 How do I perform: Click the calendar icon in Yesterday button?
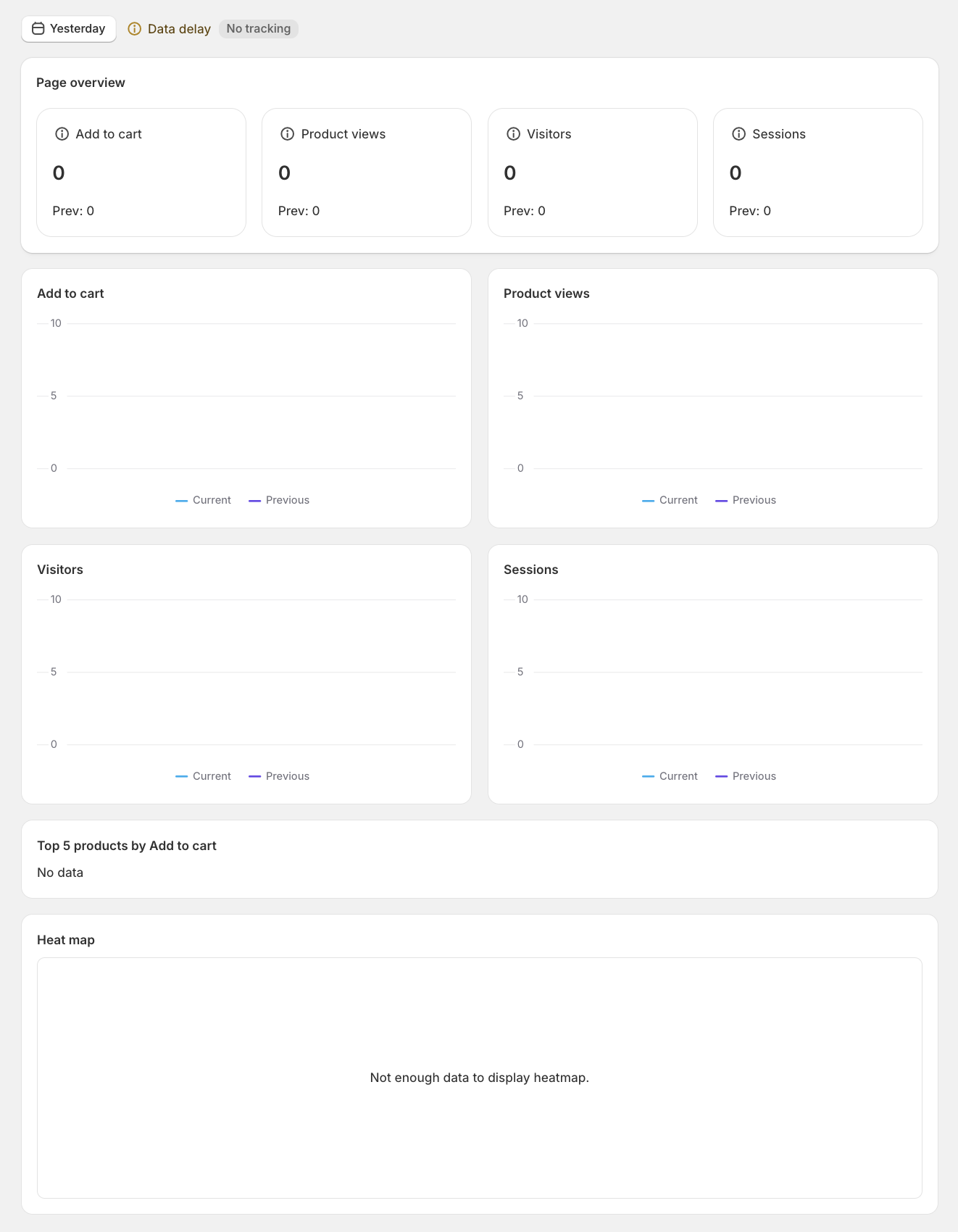pyautogui.click(x=38, y=29)
